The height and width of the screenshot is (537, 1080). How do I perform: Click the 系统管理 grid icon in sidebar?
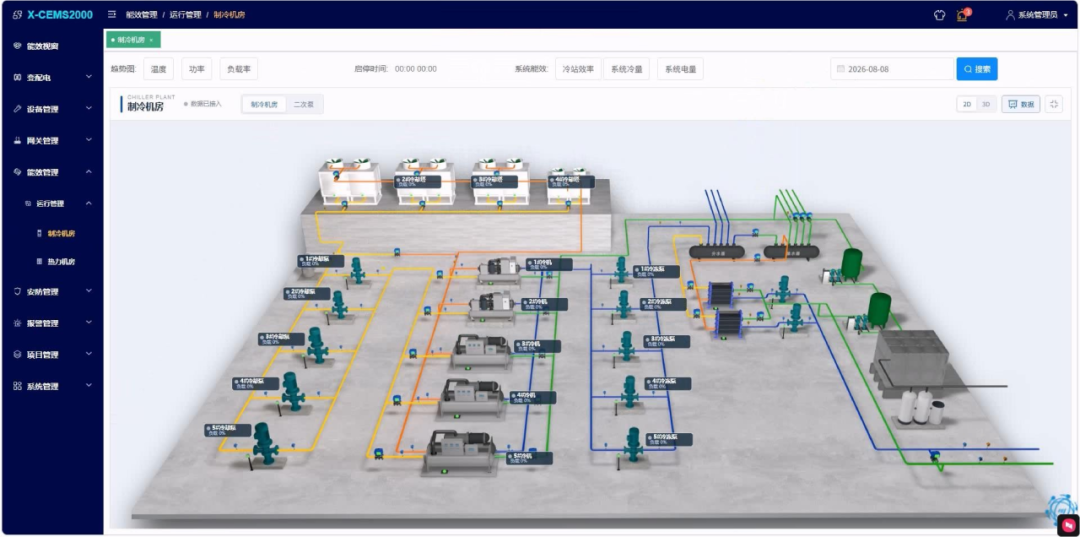(18, 386)
